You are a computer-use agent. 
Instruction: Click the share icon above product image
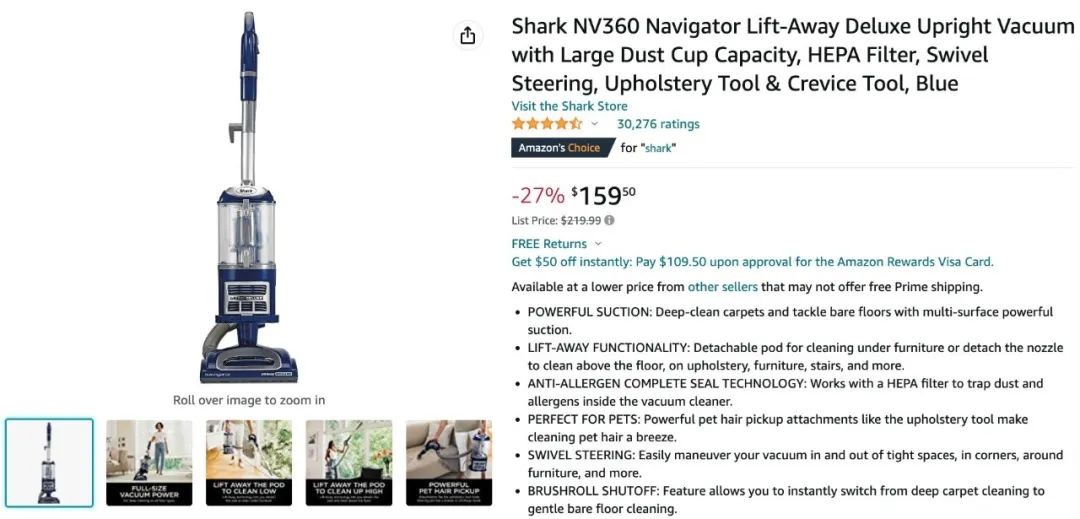pyautogui.click(x=468, y=35)
